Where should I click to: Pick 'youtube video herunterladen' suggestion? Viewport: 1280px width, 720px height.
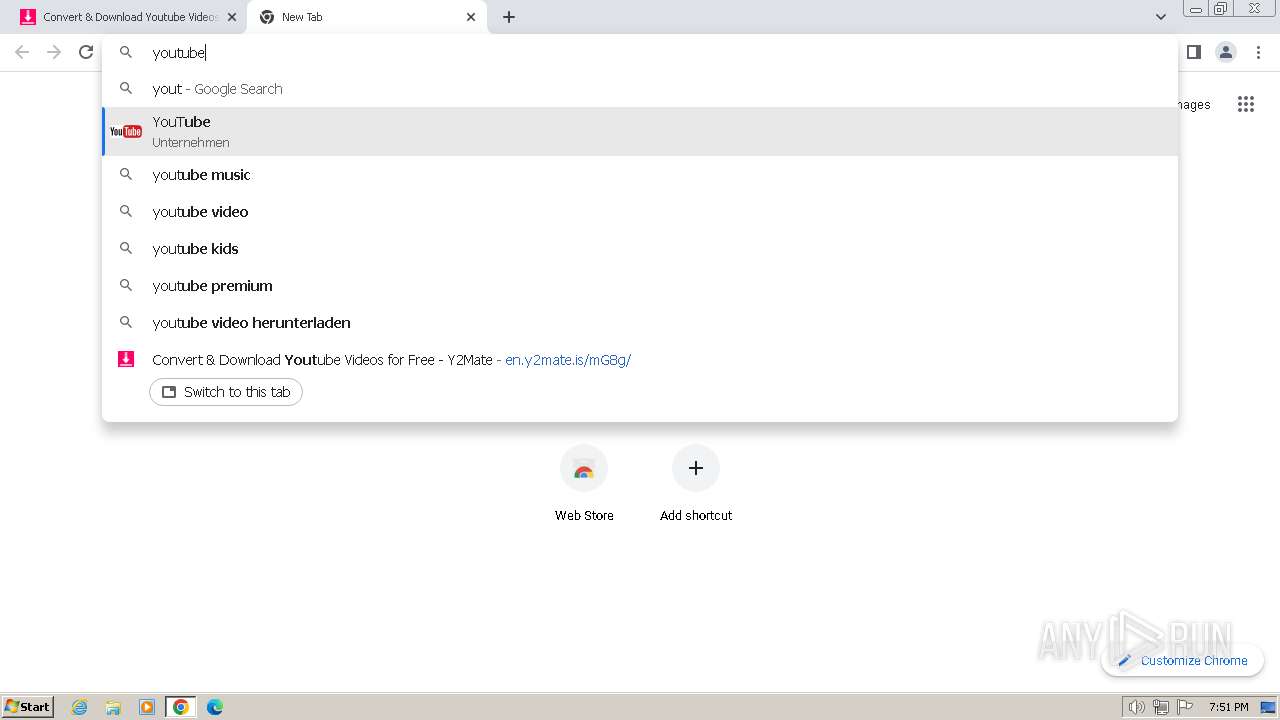click(640, 323)
